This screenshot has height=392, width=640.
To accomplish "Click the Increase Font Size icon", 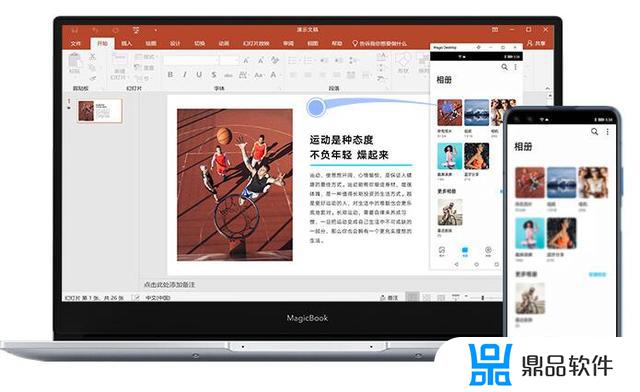I will [x=246, y=60].
